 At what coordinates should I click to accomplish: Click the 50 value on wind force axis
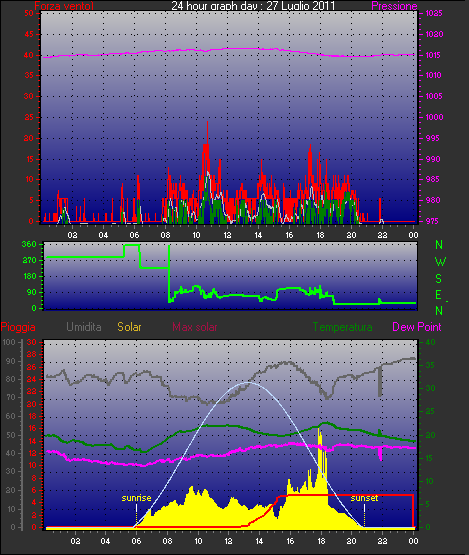click(29, 13)
